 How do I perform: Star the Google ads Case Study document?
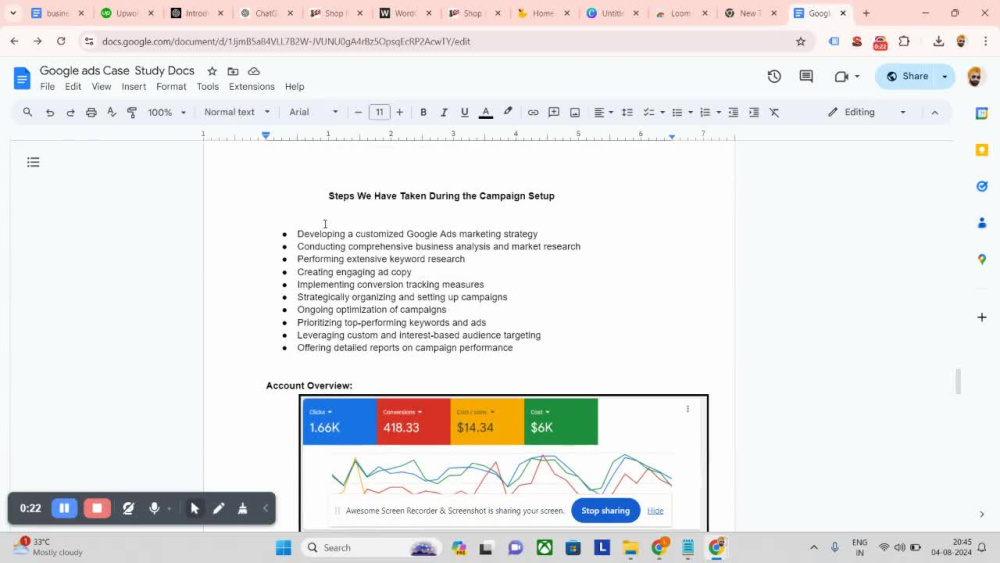point(212,71)
